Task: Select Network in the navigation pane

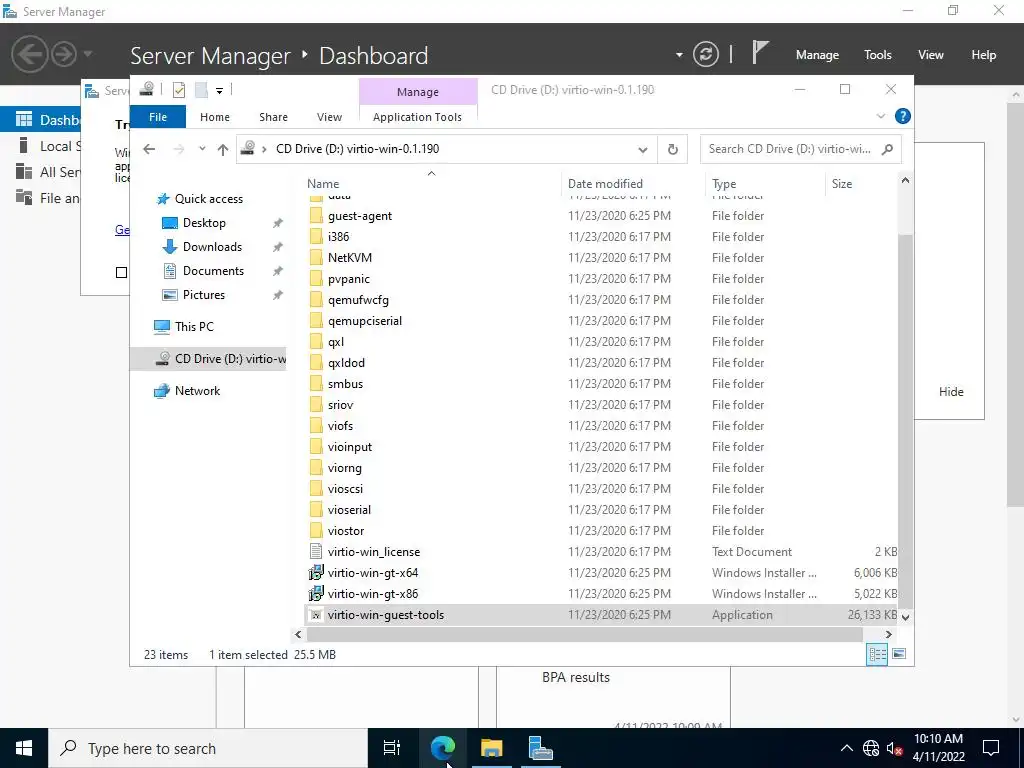Action: click(197, 391)
